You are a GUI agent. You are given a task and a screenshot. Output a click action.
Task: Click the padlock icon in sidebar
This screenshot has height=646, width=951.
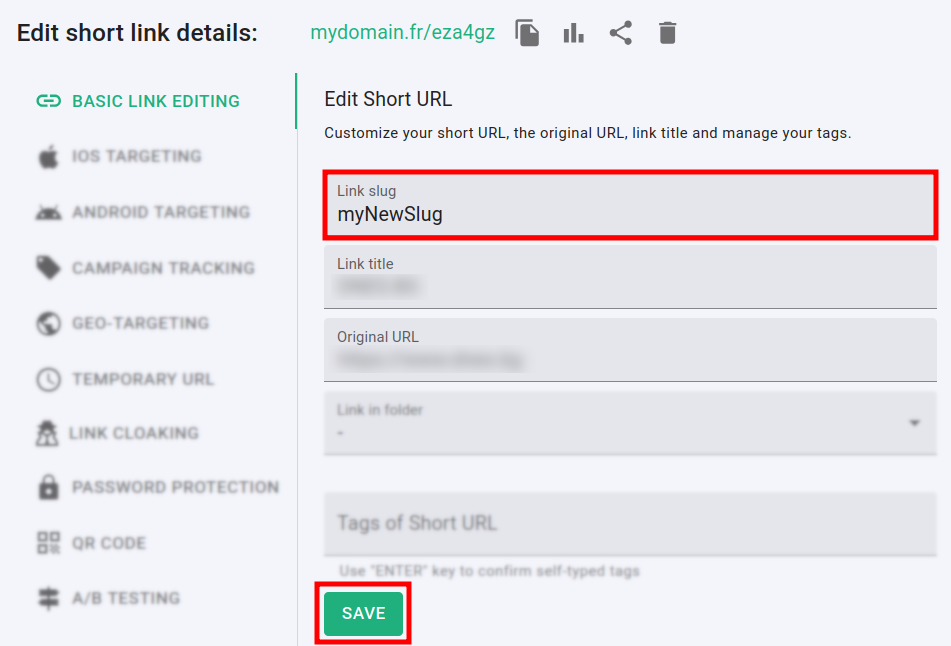(48, 488)
